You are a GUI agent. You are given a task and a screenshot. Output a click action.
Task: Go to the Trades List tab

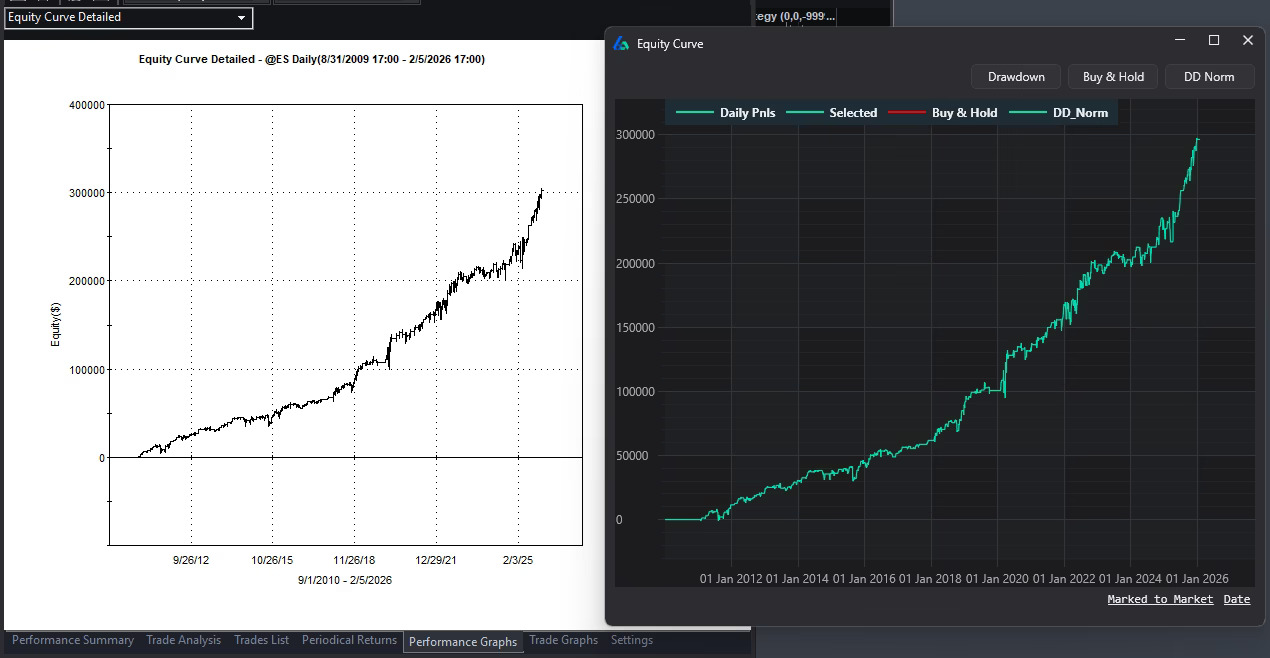pyautogui.click(x=261, y=640)
